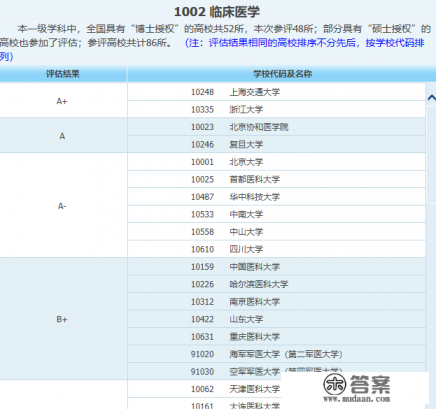Click the scroll-up chevron arrow
The height and width of the screenshot is (411, 436).
431,97
